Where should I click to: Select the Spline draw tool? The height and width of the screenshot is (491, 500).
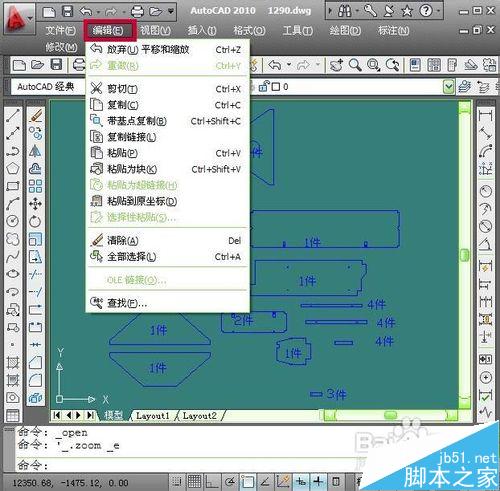[13, 256]
